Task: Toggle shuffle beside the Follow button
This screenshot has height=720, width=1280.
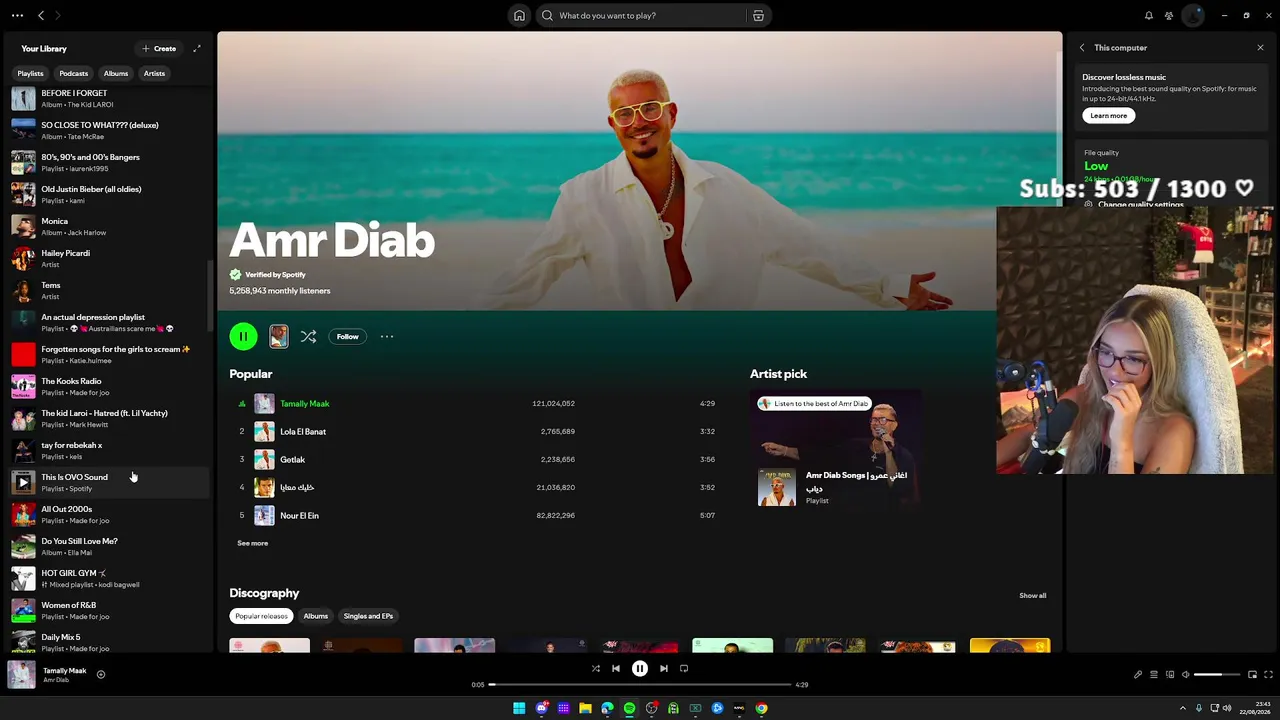Action: coord(308,336)
